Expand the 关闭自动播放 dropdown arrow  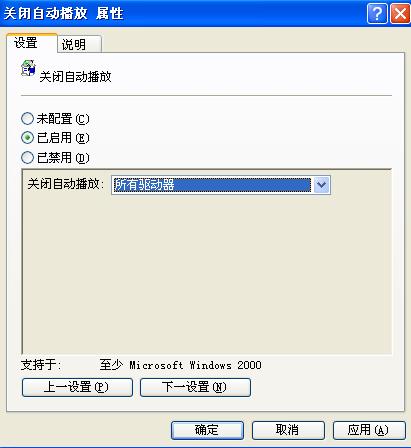tap(321, 185)
